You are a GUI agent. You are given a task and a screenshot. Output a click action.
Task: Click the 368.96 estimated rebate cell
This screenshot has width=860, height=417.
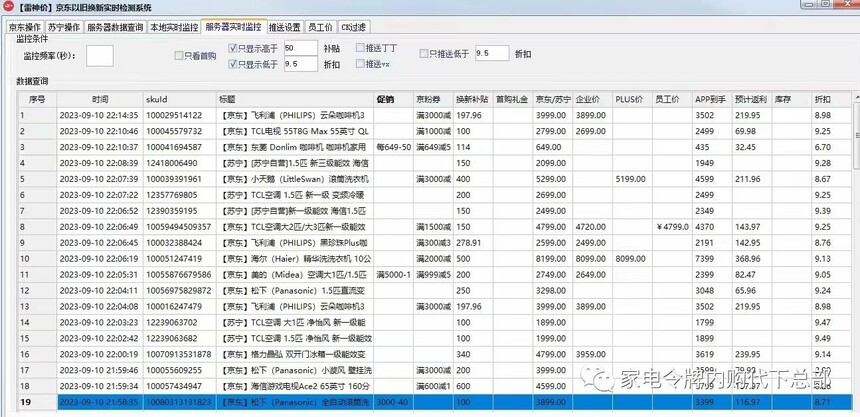click(x=752, y=258)
